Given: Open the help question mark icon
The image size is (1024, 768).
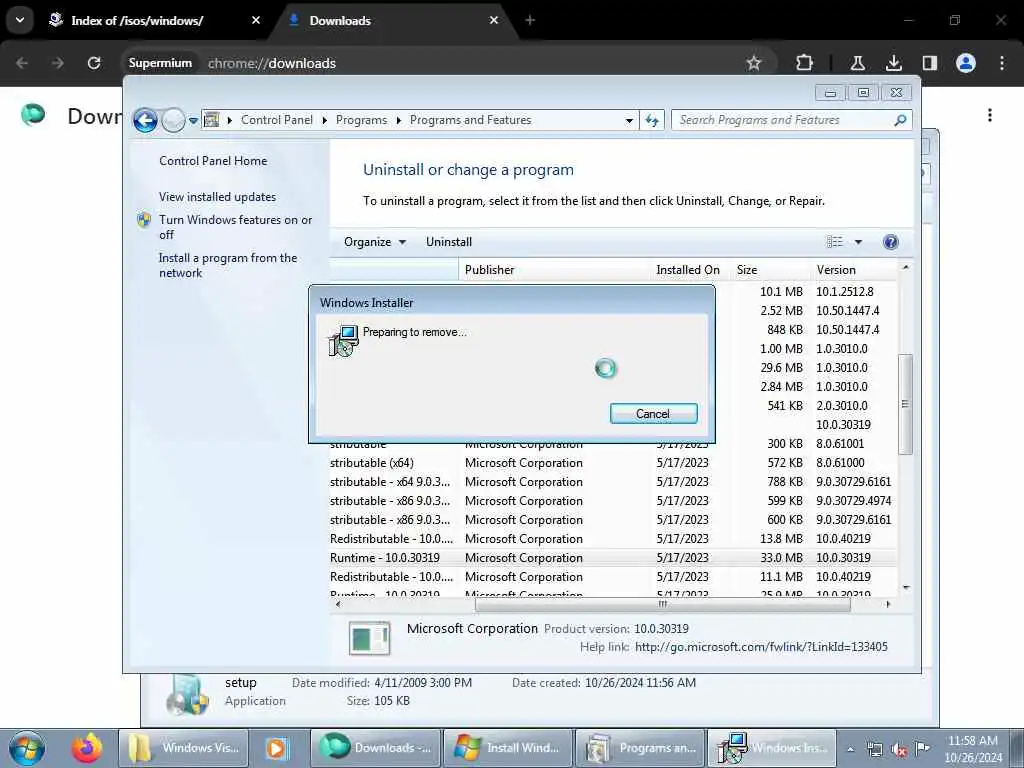Looking at the screenshot, I should click(890, 242).
